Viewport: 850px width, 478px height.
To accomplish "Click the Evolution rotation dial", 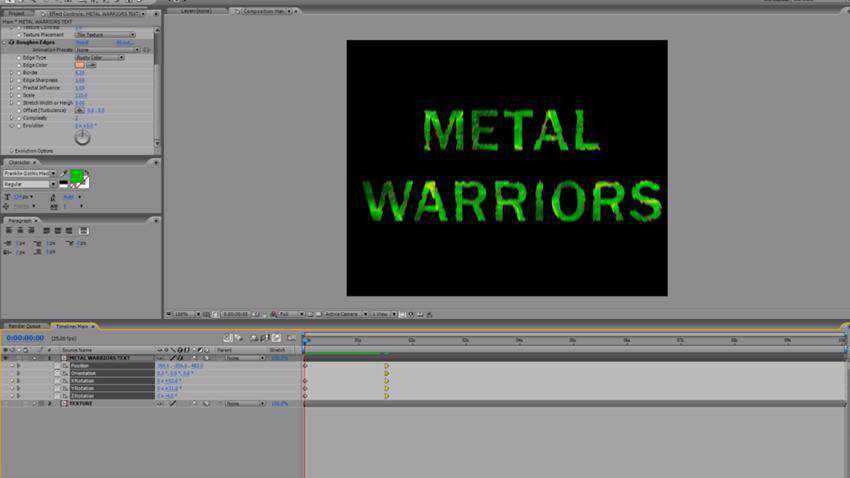I will pyautogui.click(x=82, y=137).
